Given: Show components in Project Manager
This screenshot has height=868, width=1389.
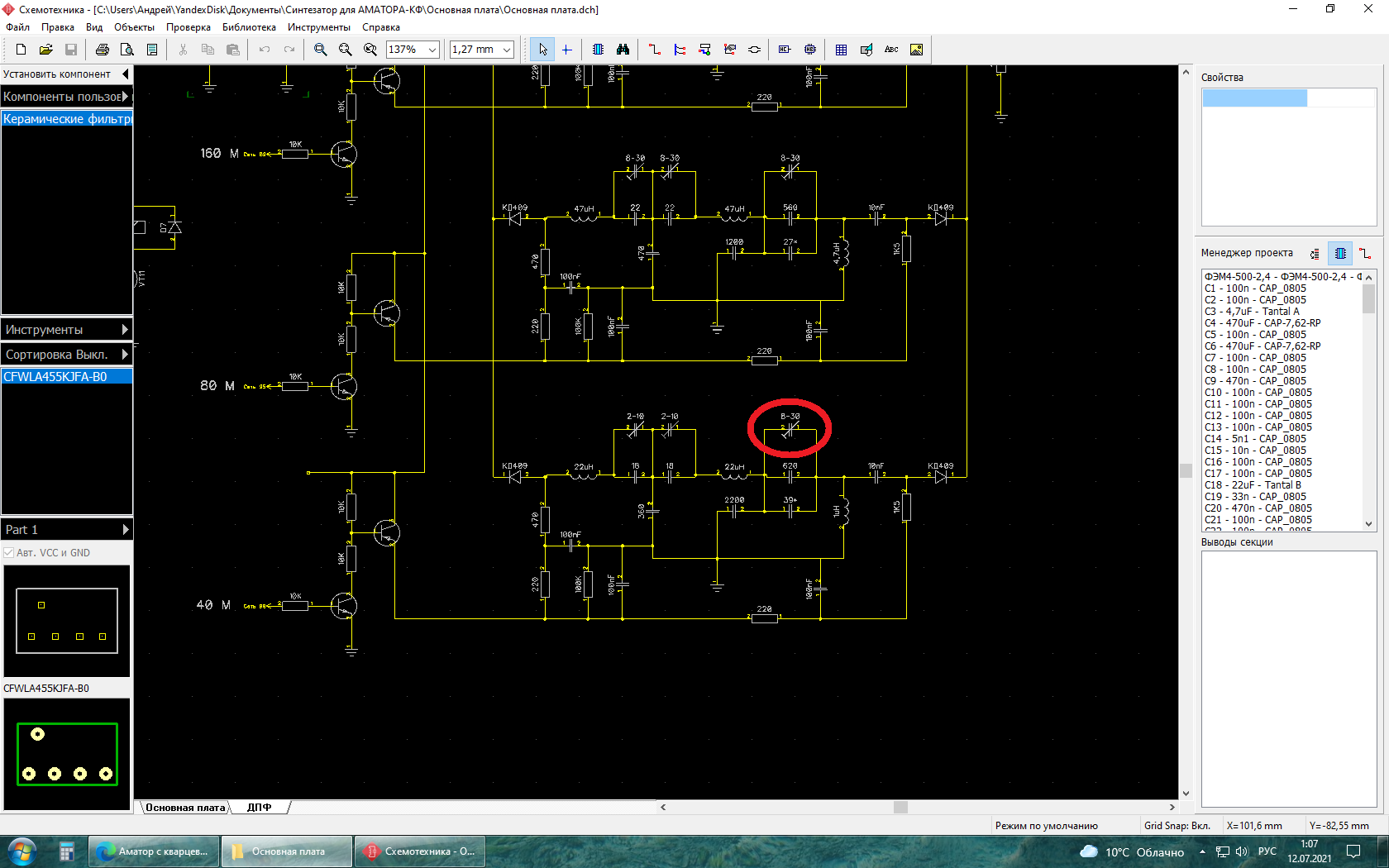Looking at the screenshot, I should 1340,253.
